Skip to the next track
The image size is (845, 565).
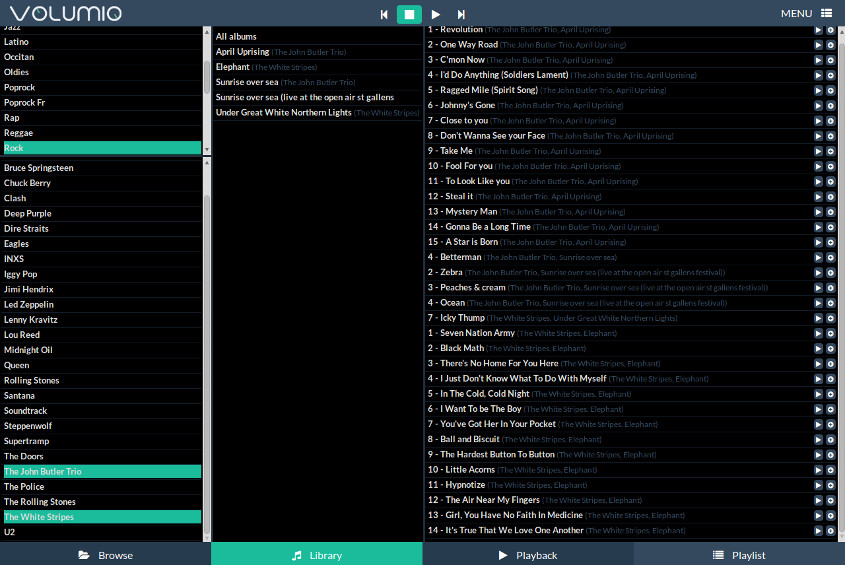461,14
